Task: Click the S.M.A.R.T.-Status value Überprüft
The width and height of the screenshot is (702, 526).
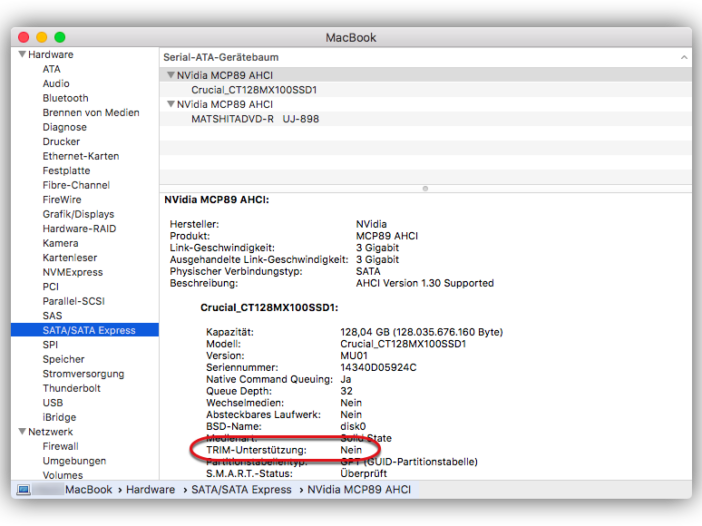Action: pos(364,474)
